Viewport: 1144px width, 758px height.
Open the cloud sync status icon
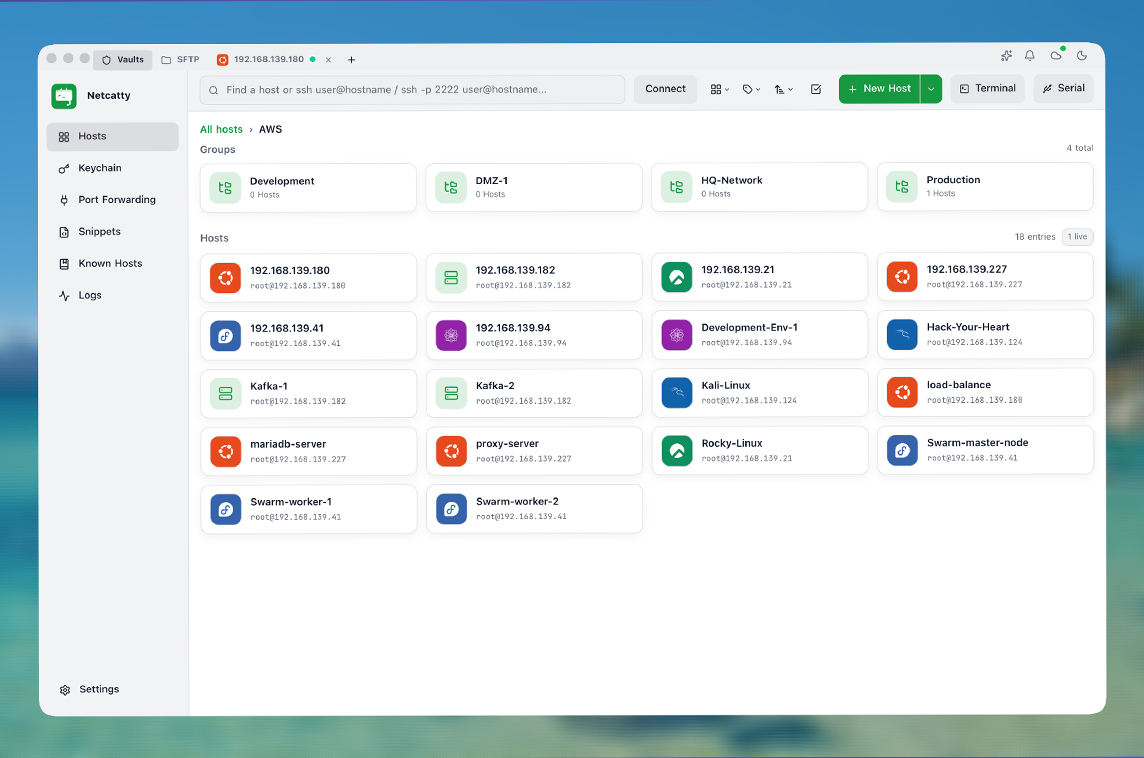click(x=1056, y=56)
